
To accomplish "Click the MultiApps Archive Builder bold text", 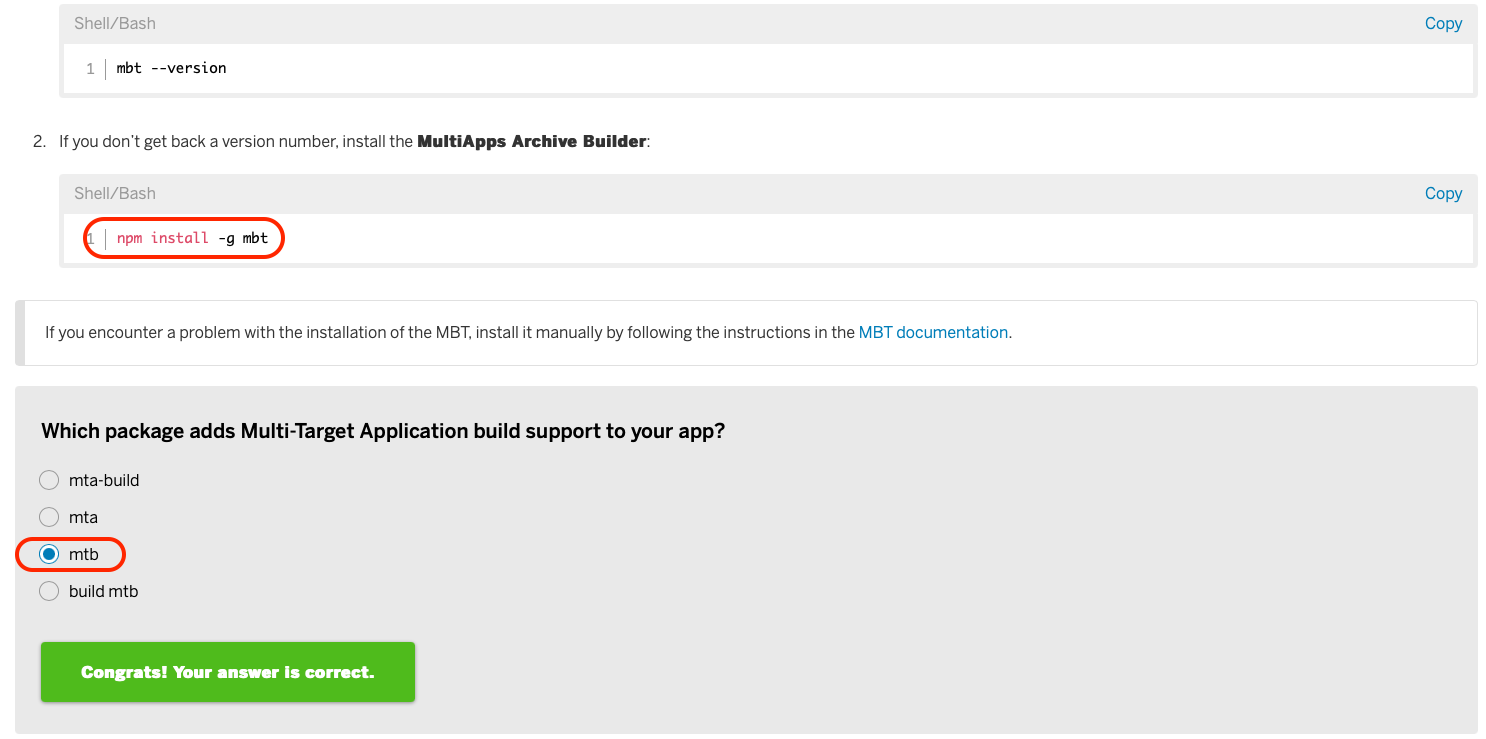I will pyautogui.click(x=531, y=141).
